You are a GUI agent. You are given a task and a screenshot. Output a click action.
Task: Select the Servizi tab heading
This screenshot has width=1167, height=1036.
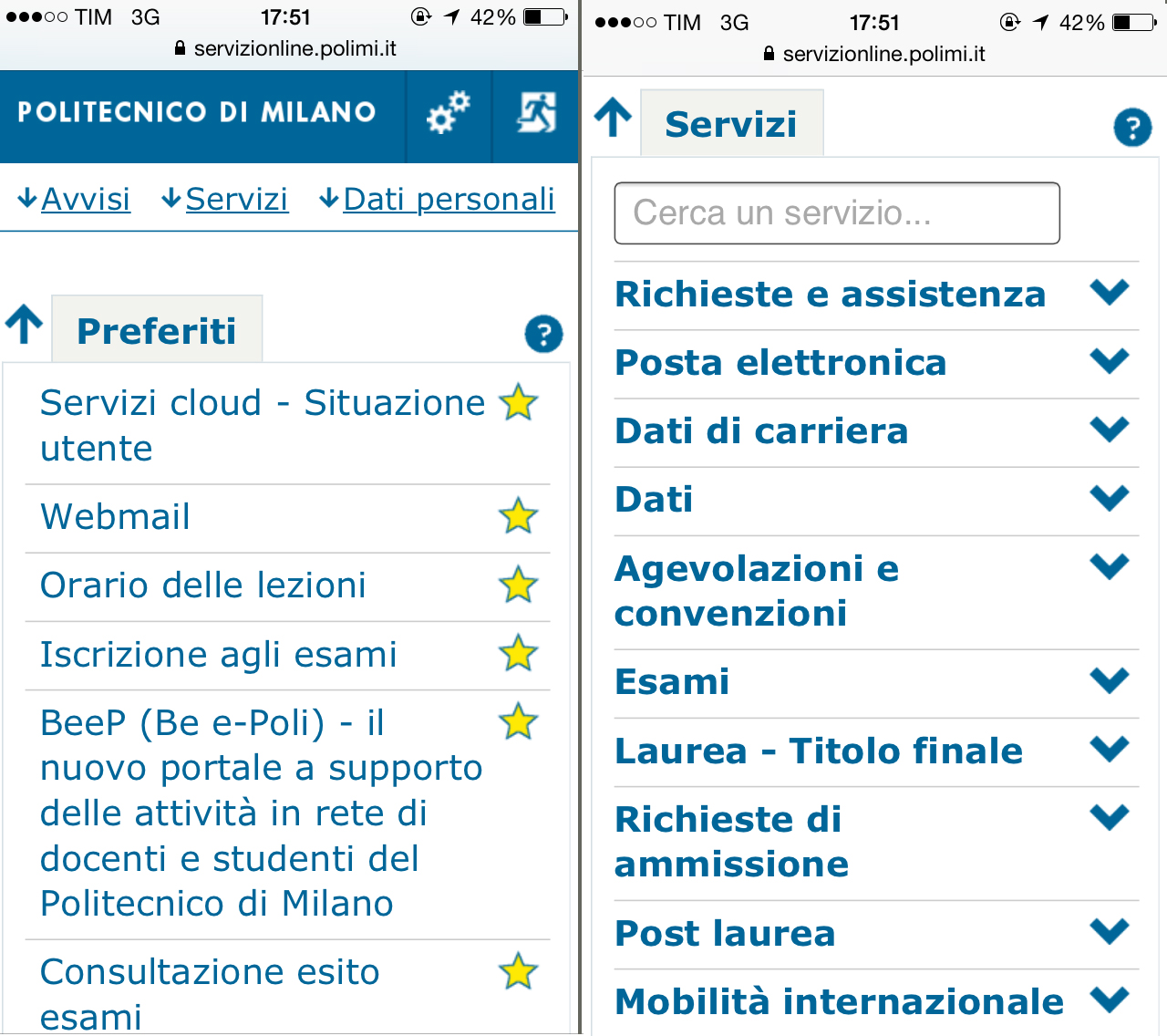(x=731, y=123)
